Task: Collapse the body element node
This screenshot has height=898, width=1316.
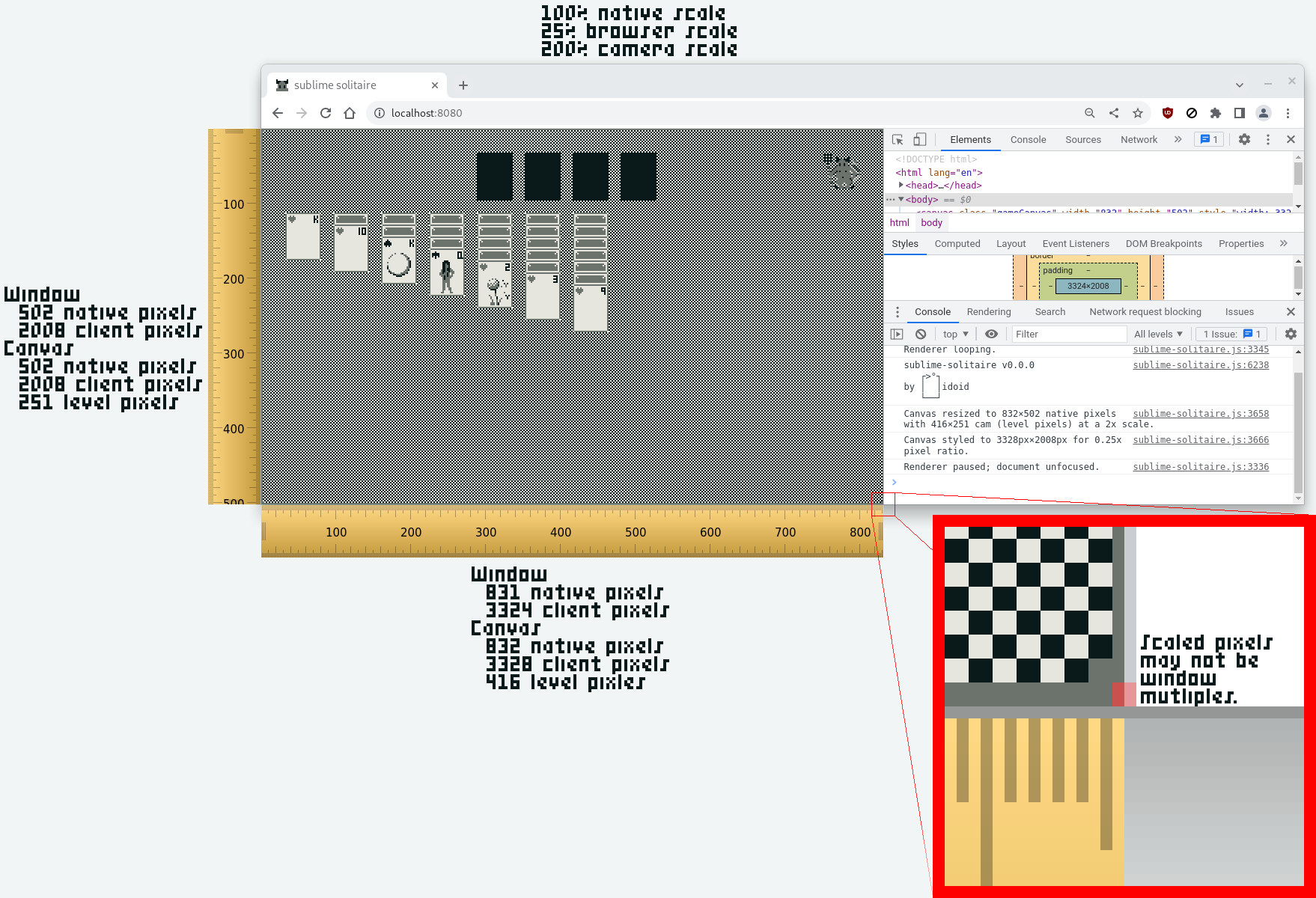Action: coord(901,199)
